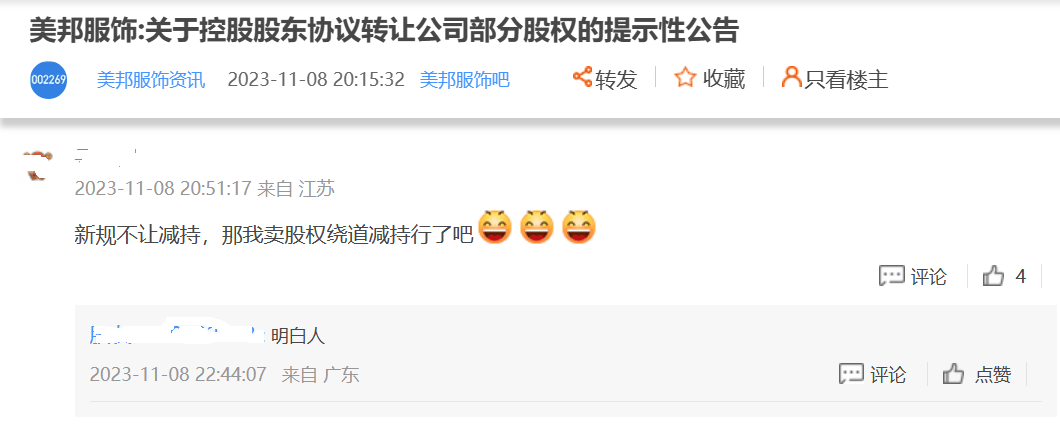This screenshot has width=1060, height=444.
Task: Click the like count 4
Action: click(x=1021, y=276)
